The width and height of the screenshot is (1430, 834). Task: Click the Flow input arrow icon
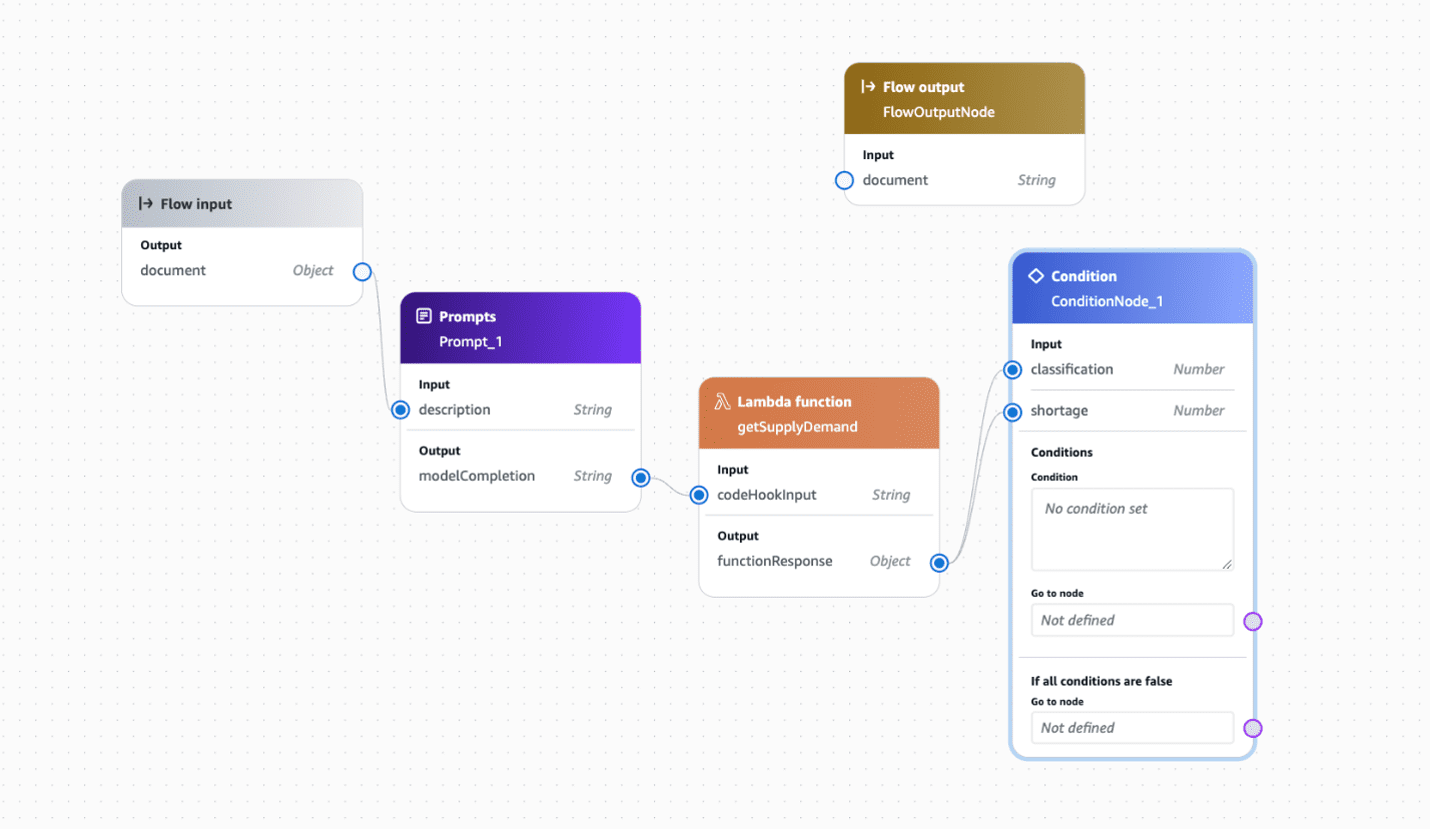point(146,203)
